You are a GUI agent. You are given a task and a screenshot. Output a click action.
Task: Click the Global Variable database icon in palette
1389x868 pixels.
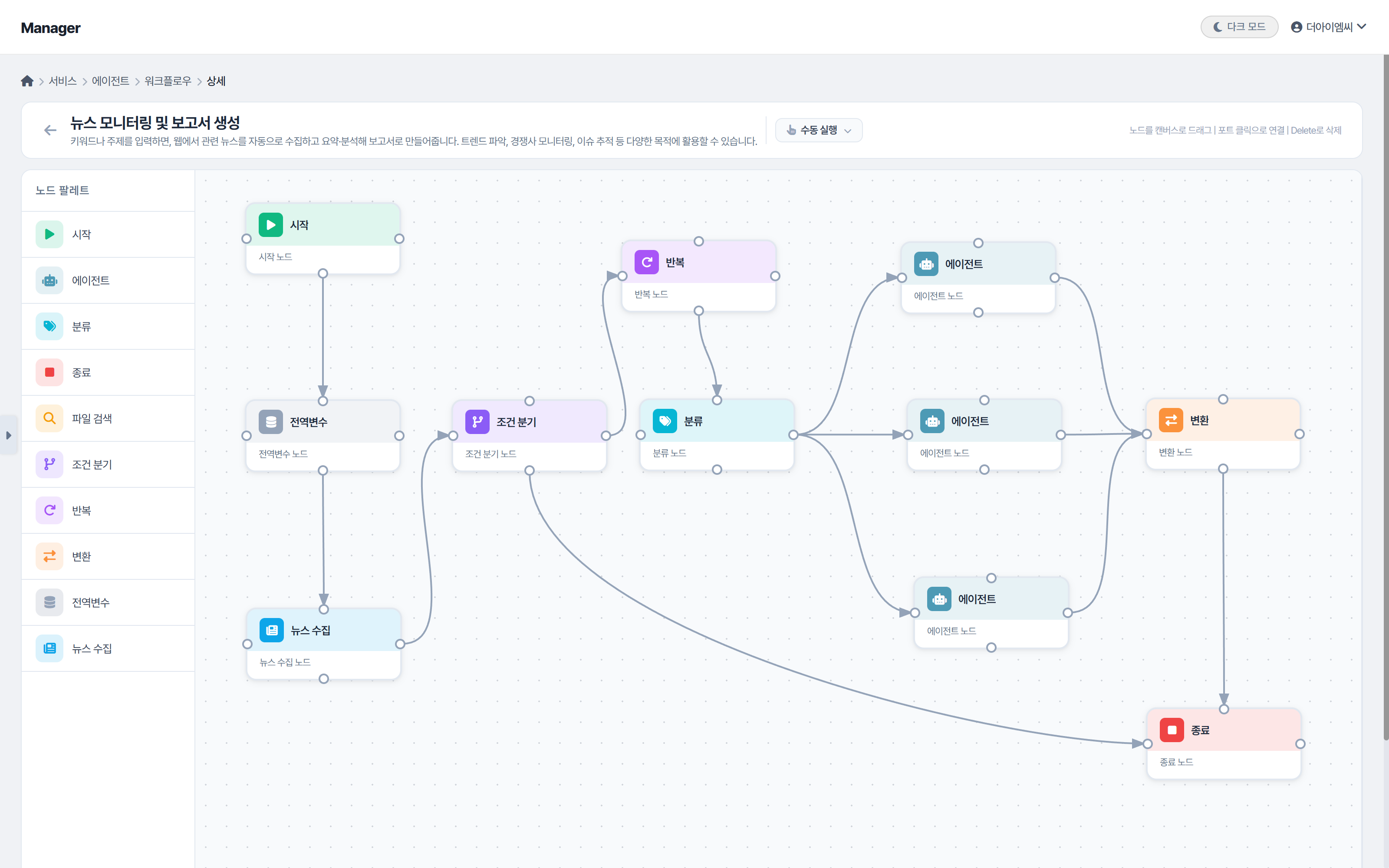(49, 602)
